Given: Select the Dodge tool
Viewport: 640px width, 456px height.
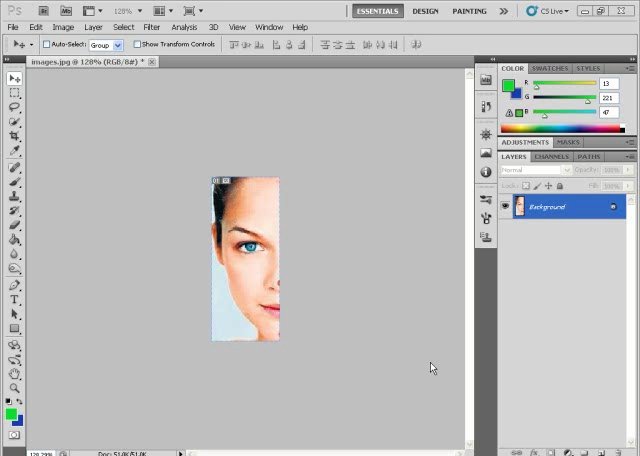Looking at the screenshot, I should [x=14, y=269].
